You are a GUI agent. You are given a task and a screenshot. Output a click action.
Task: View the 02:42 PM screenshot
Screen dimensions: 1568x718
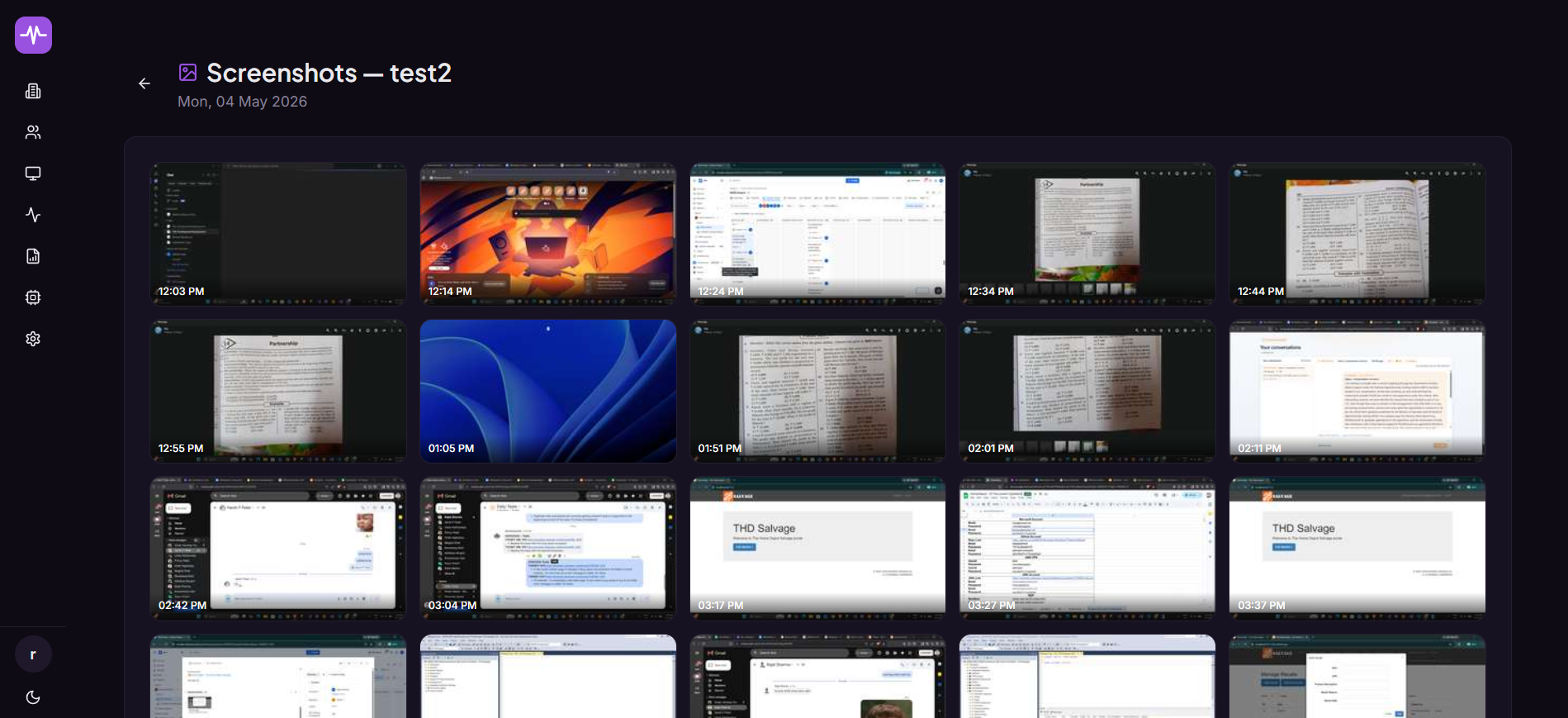click(278, 548)
